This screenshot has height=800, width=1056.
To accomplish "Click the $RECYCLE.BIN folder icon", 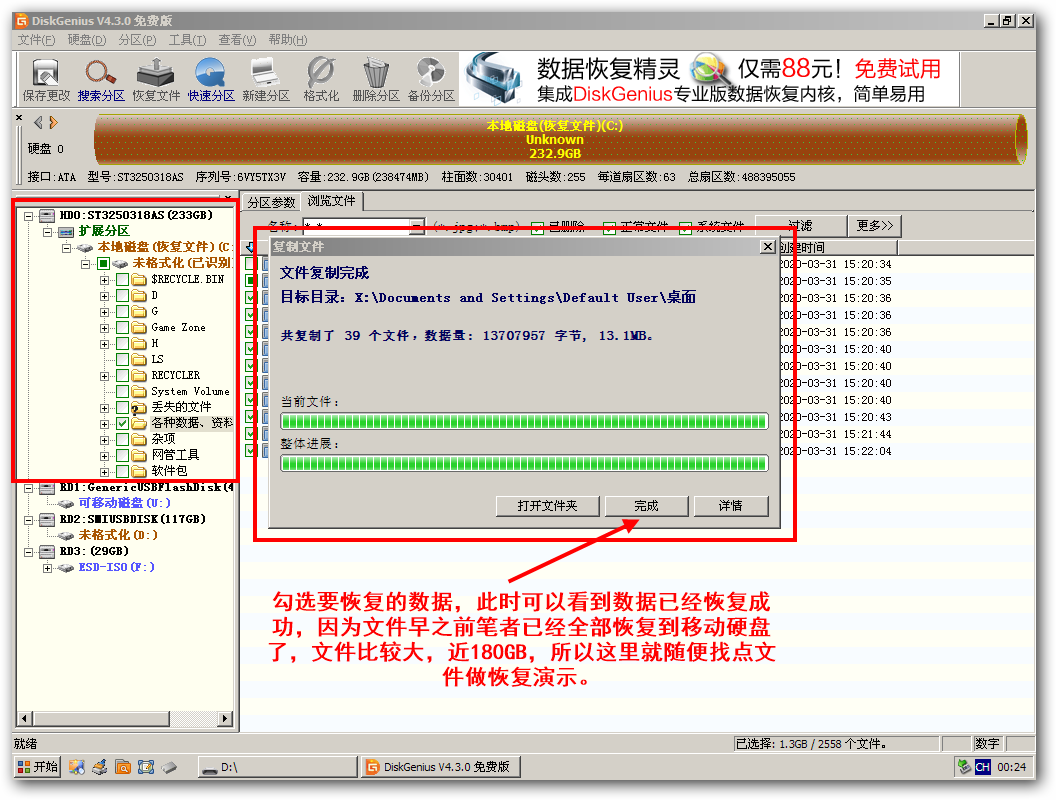I will point(139,279).
